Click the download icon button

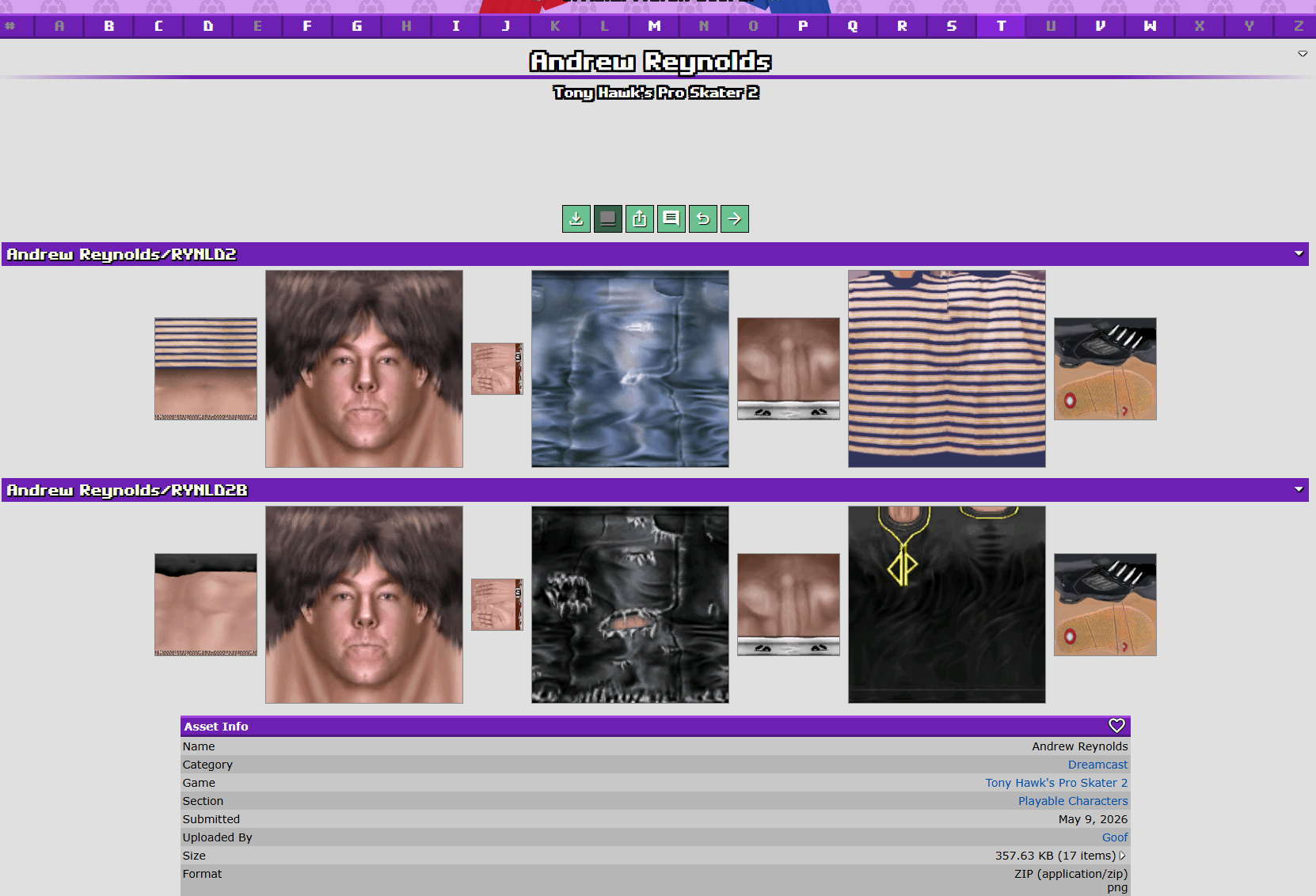coord(576,218)
